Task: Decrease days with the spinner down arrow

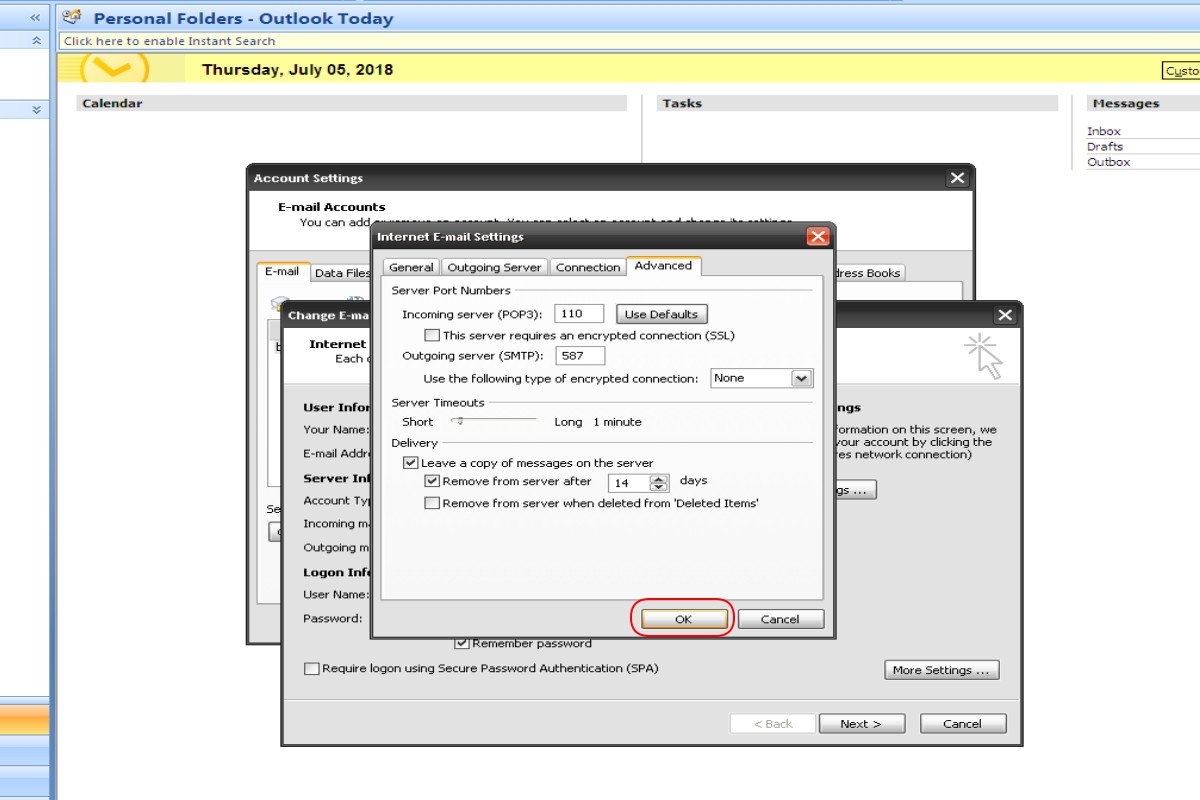Action: point(659,487)
